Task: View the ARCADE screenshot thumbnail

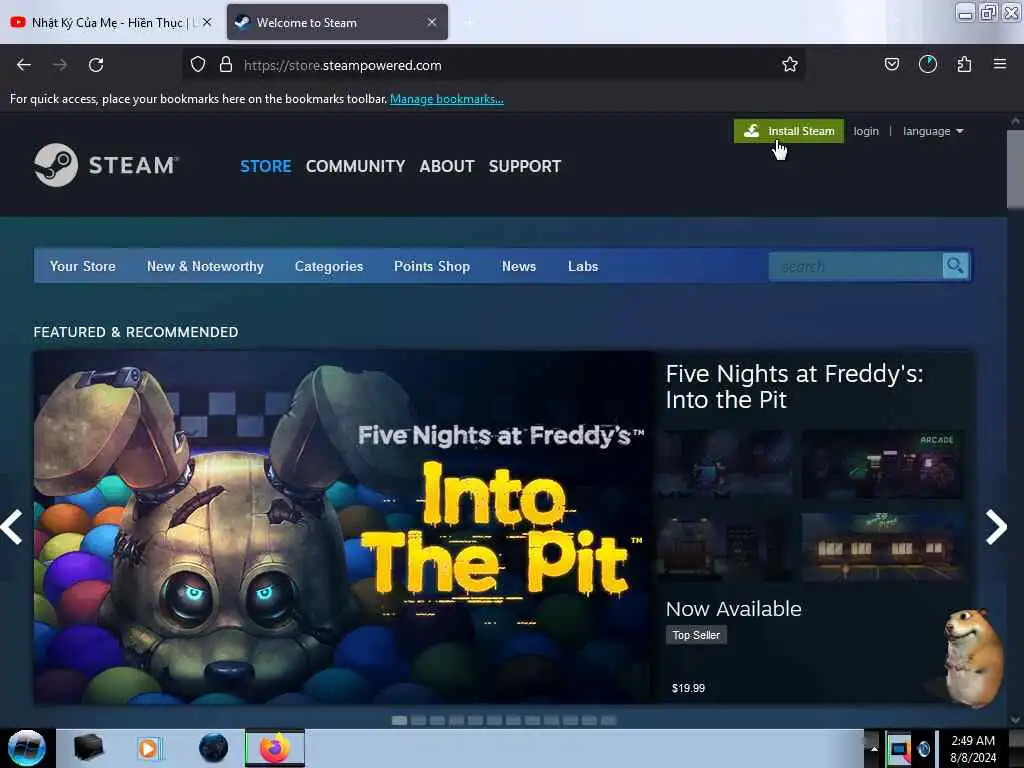Action: coord(883,464)
